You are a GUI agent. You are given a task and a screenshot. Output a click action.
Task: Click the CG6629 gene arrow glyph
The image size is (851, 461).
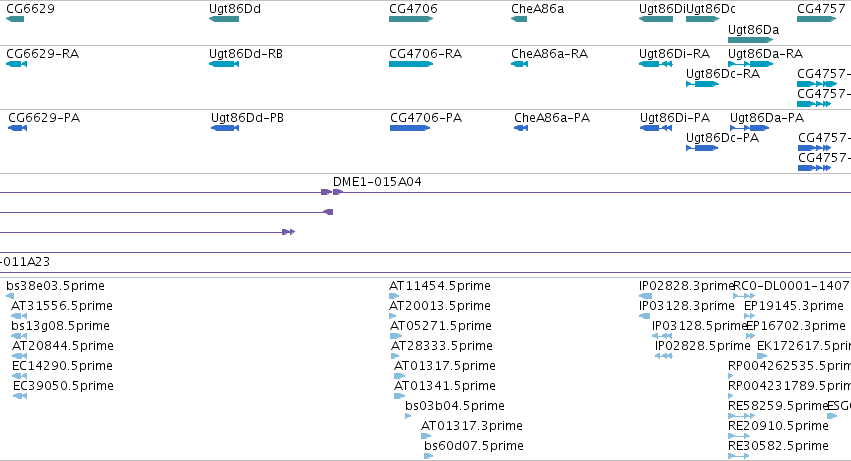tap(15, 19)
